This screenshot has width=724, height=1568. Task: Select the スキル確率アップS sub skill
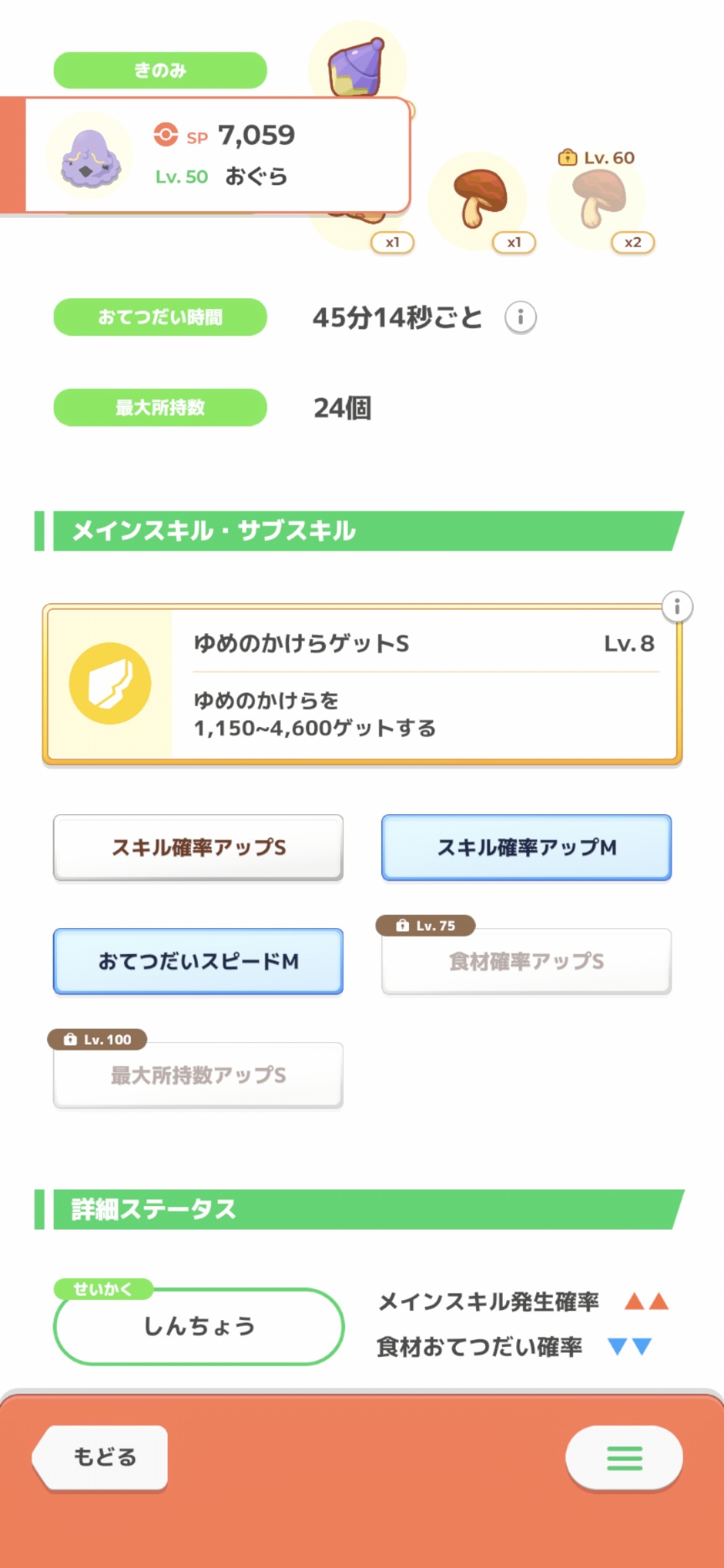[x=199, y=848]
